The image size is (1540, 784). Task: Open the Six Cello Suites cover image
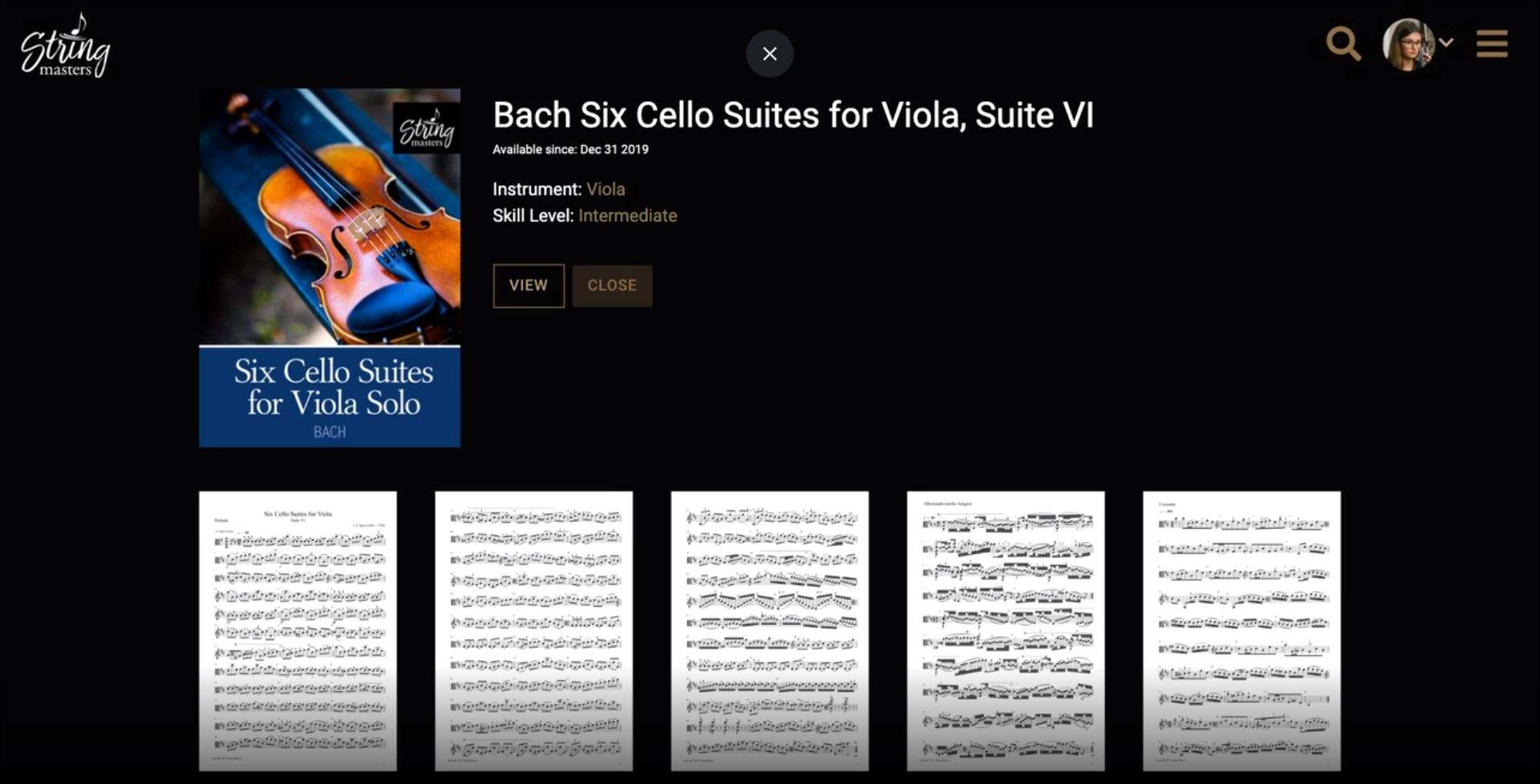(330, 268)
